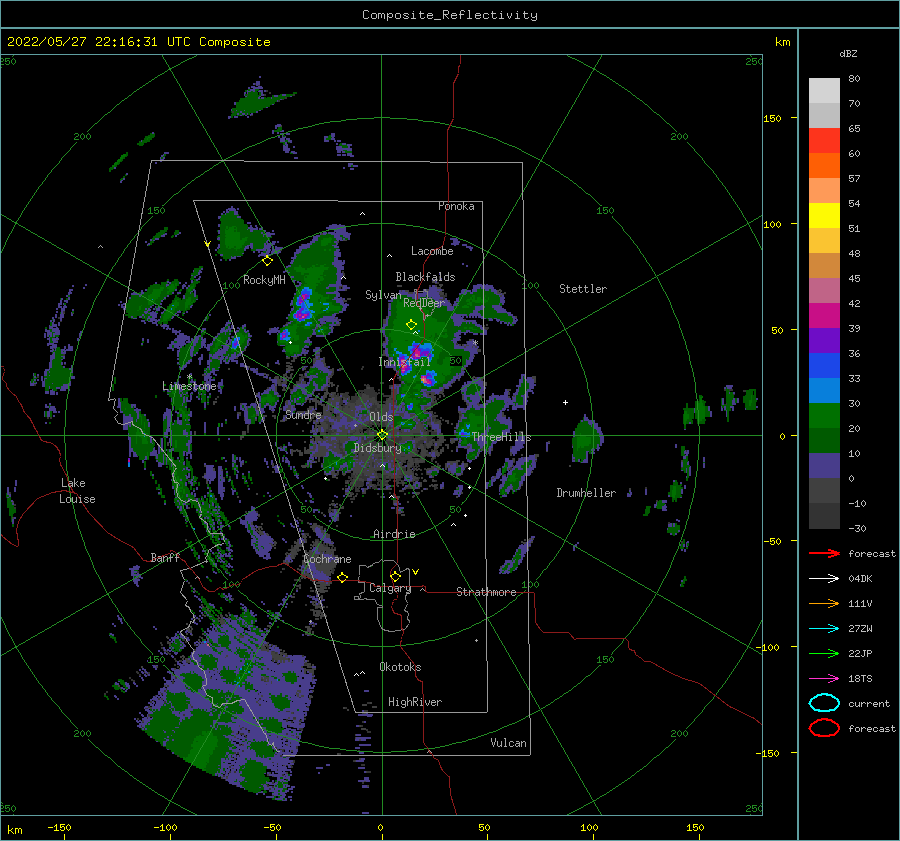Select the cyan current ellipse icon

click(x=824, y=703)
